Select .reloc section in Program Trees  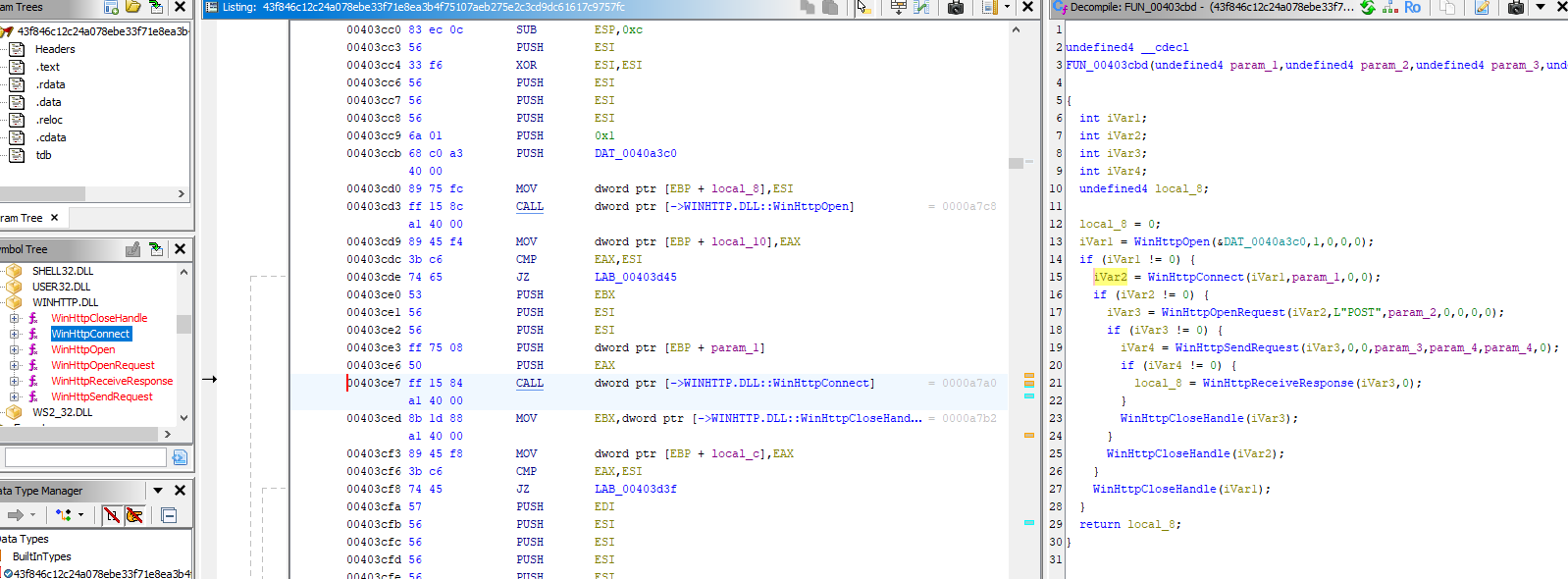coord(49,120)
